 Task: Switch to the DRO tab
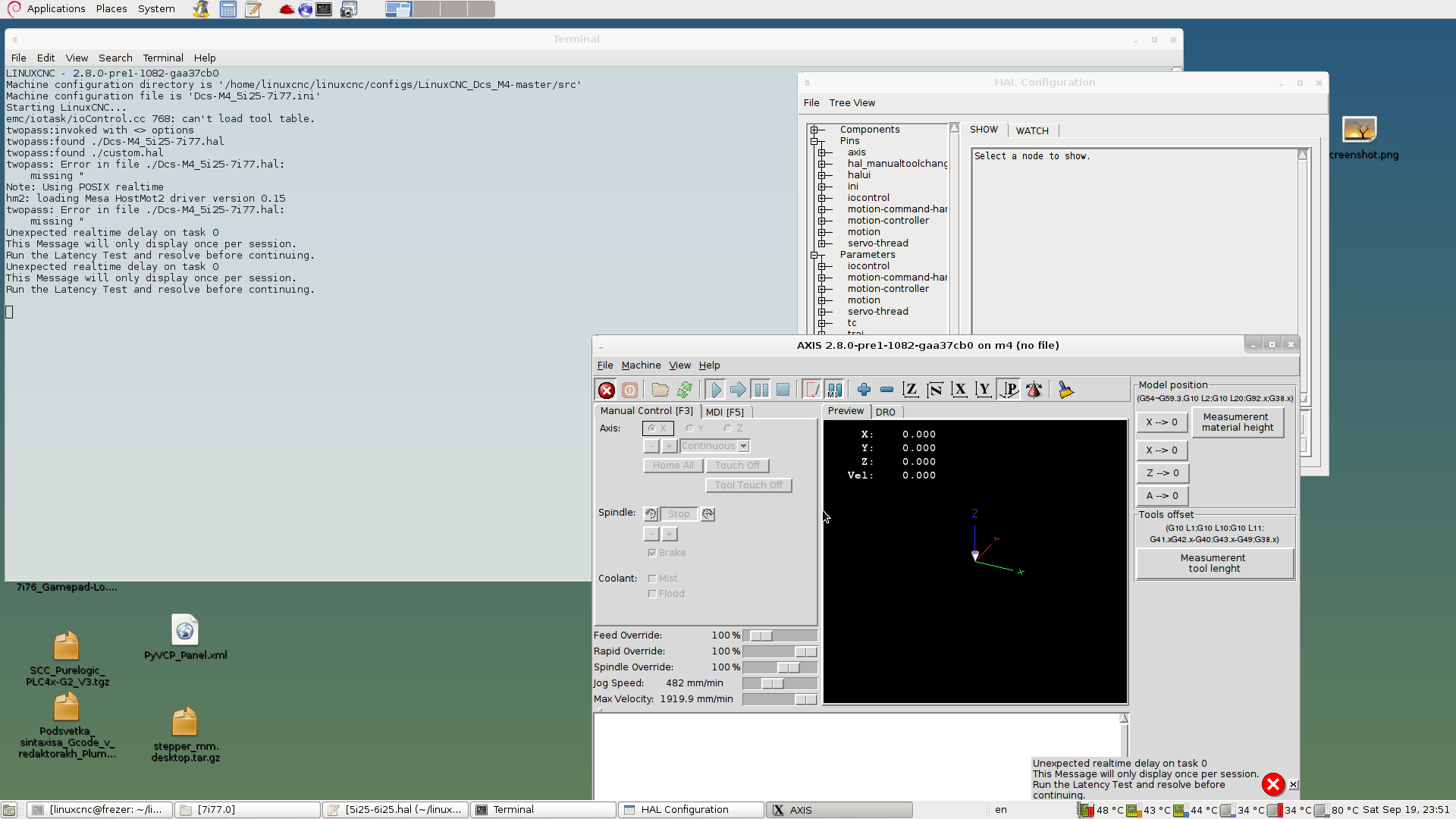coord(885,412)
